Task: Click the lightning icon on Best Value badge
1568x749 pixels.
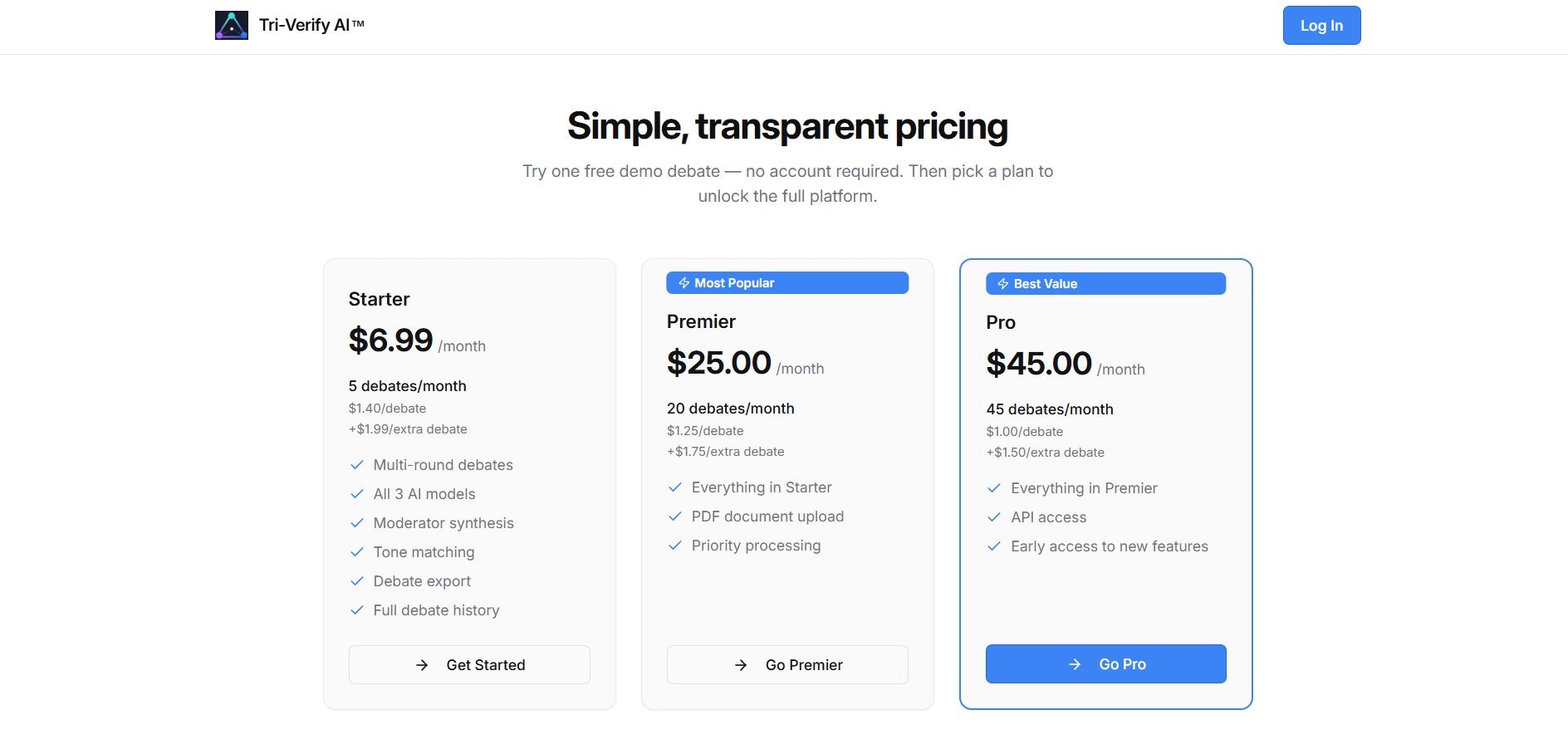Action: tap(1002, 284)
